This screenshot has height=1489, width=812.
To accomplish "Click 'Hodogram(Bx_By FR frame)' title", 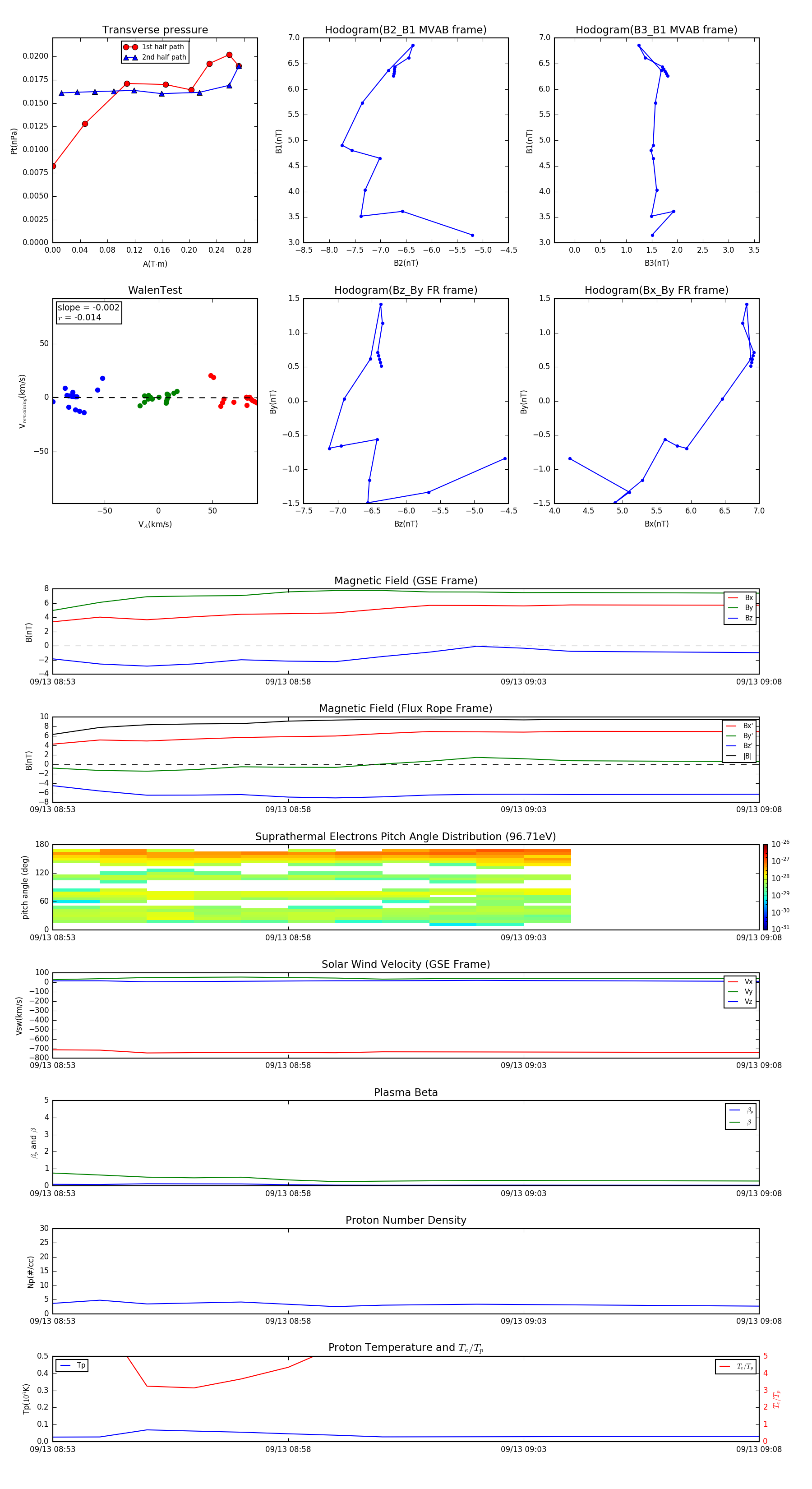I will coord(656,290).
